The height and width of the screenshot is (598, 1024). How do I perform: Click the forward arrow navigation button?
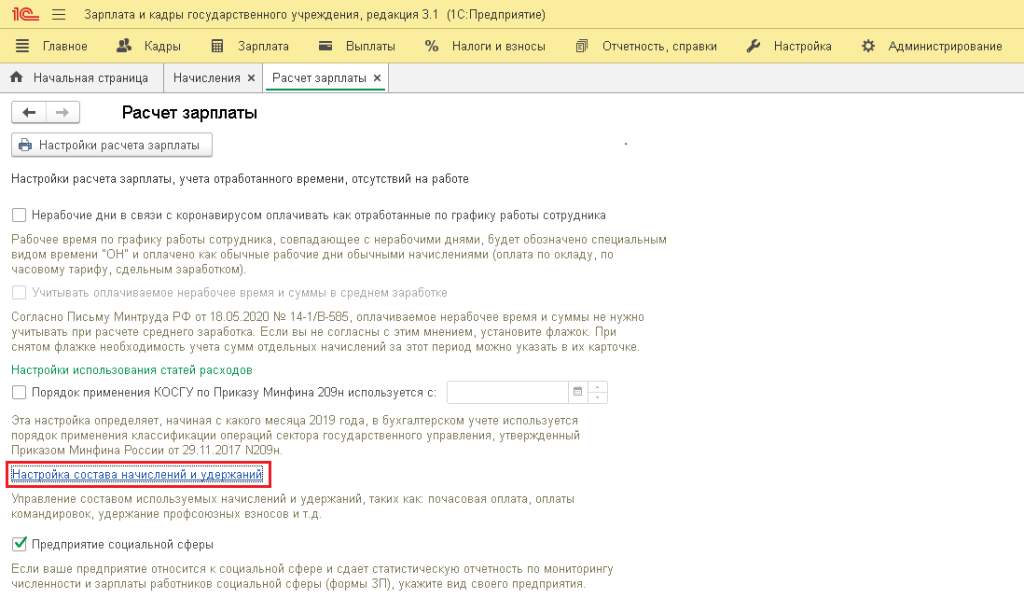[61, 113]
